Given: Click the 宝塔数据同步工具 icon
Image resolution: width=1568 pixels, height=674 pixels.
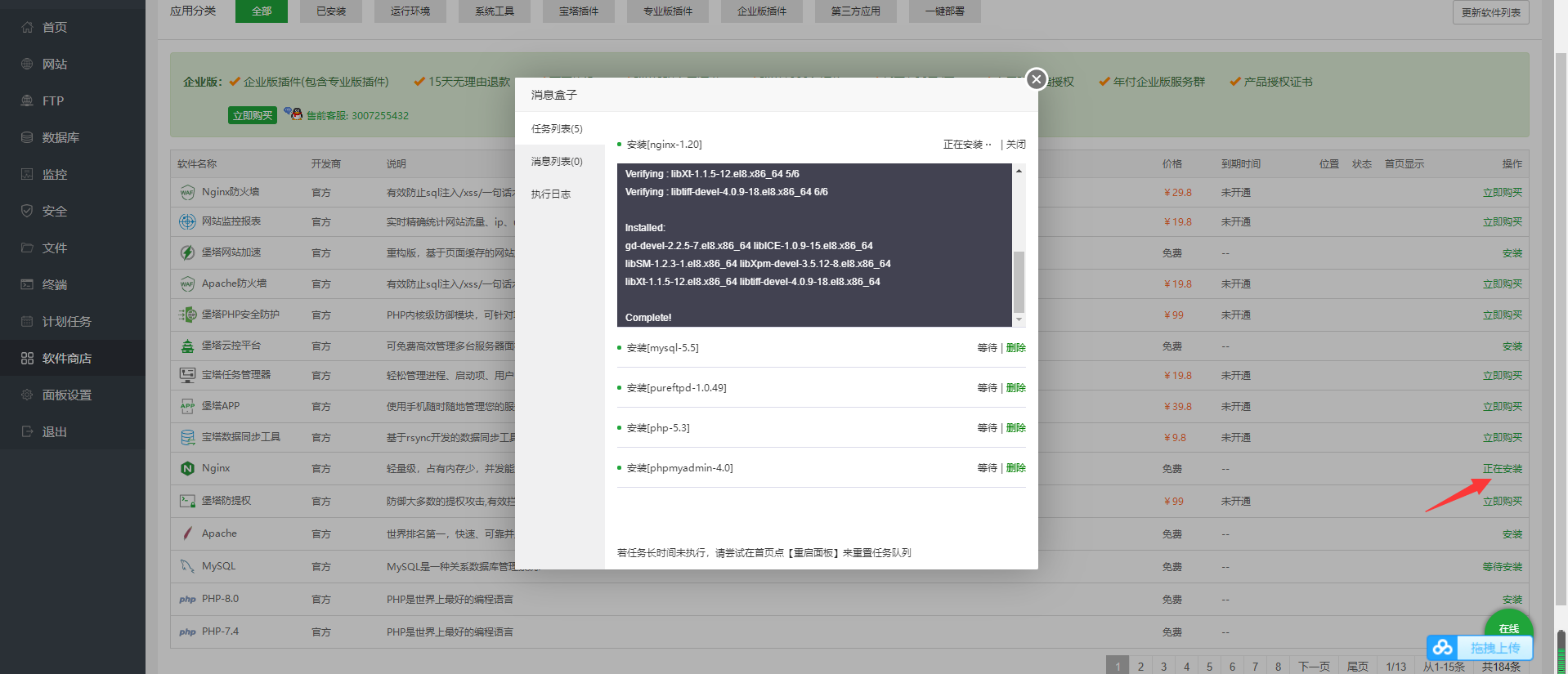Looking at the screenshot, I should (187, 437).
